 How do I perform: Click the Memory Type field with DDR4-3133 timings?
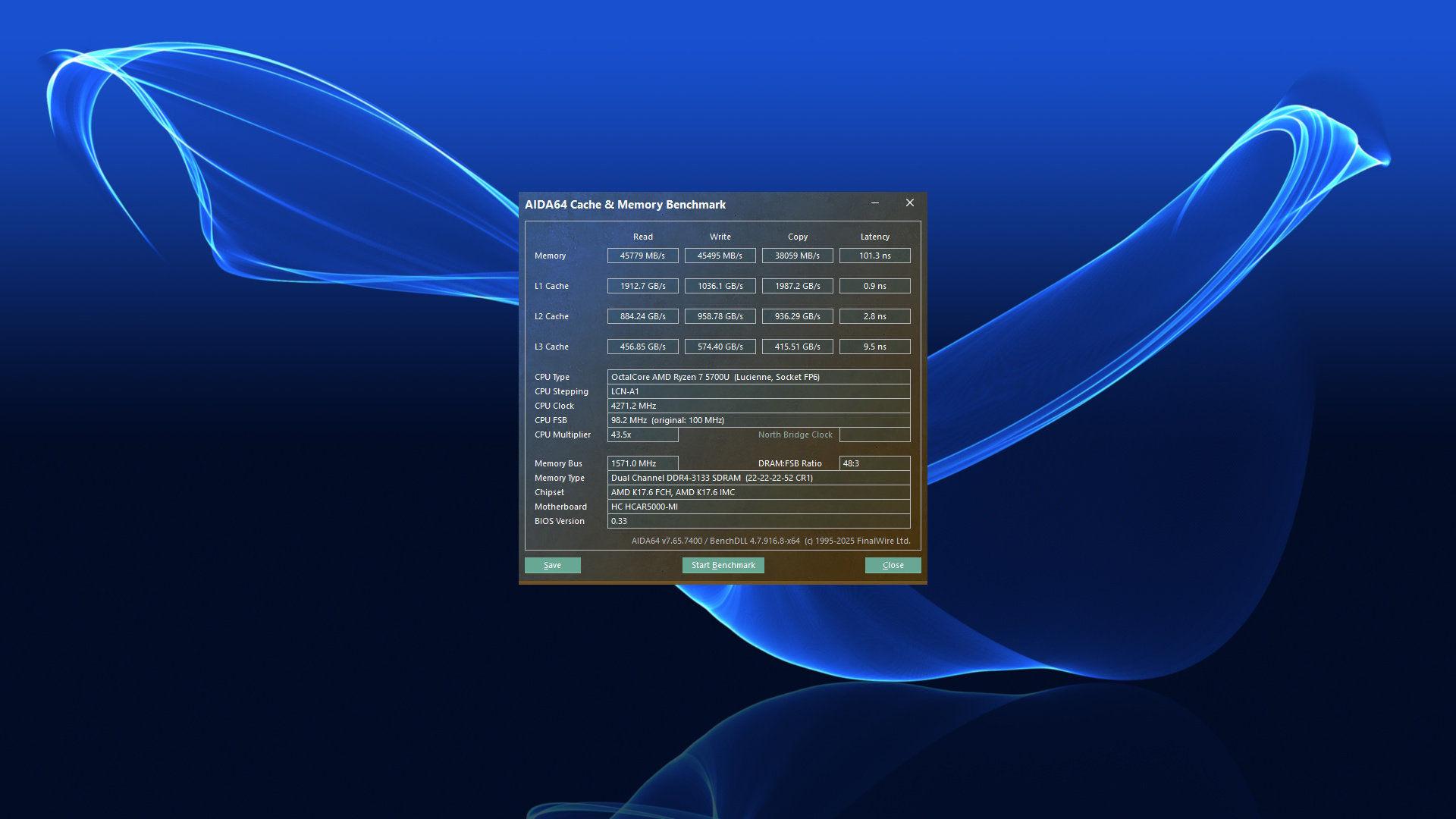758,478
